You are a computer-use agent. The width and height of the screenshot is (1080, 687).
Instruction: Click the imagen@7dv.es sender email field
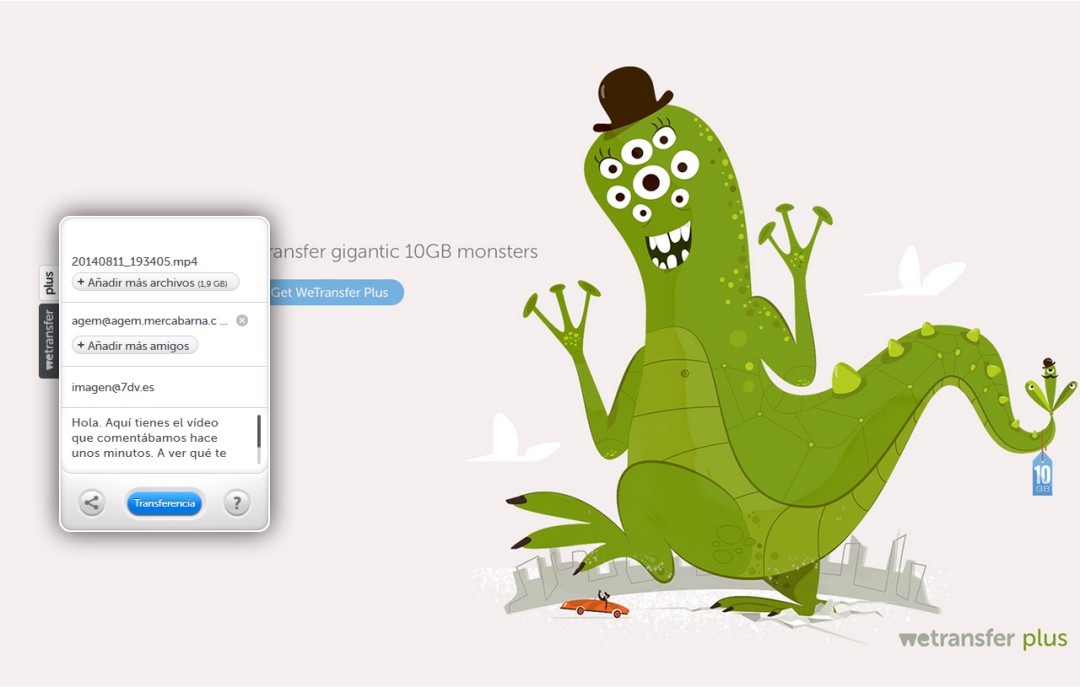tap(165, 387)
